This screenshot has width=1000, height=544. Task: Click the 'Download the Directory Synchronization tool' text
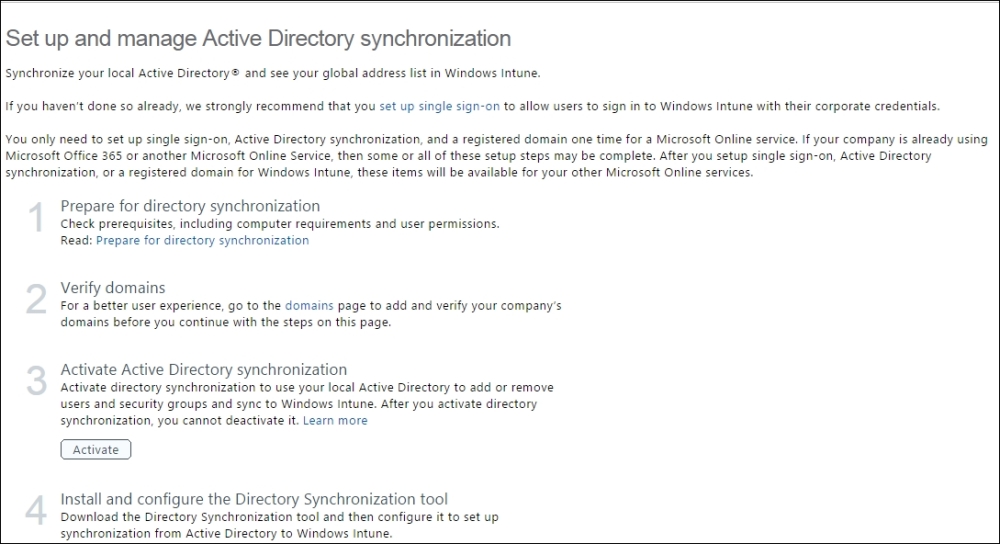click(x=279, y=525)
